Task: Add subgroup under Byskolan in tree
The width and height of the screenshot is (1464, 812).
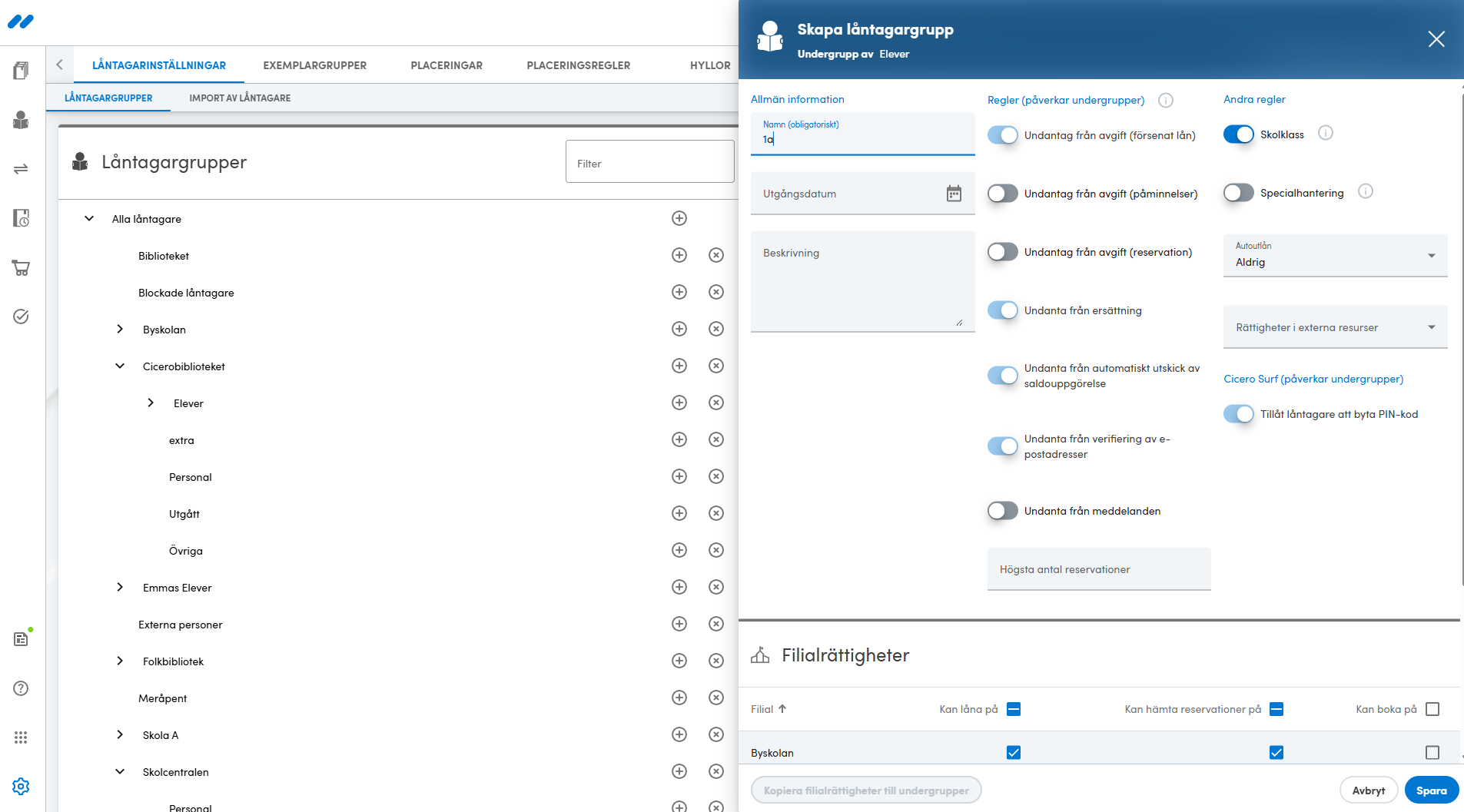Action: (679, 329)
